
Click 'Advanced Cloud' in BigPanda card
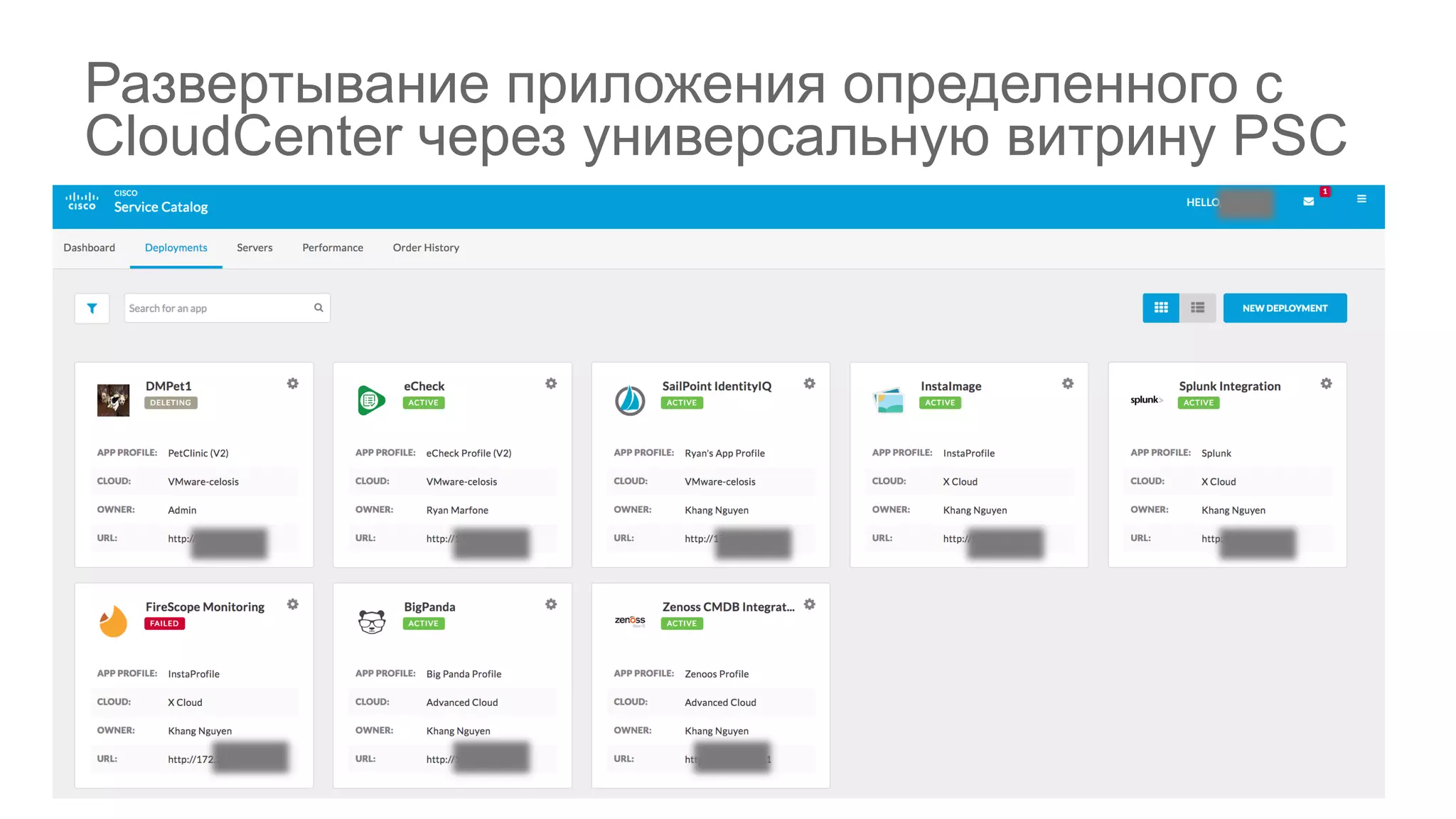point(462,702)
